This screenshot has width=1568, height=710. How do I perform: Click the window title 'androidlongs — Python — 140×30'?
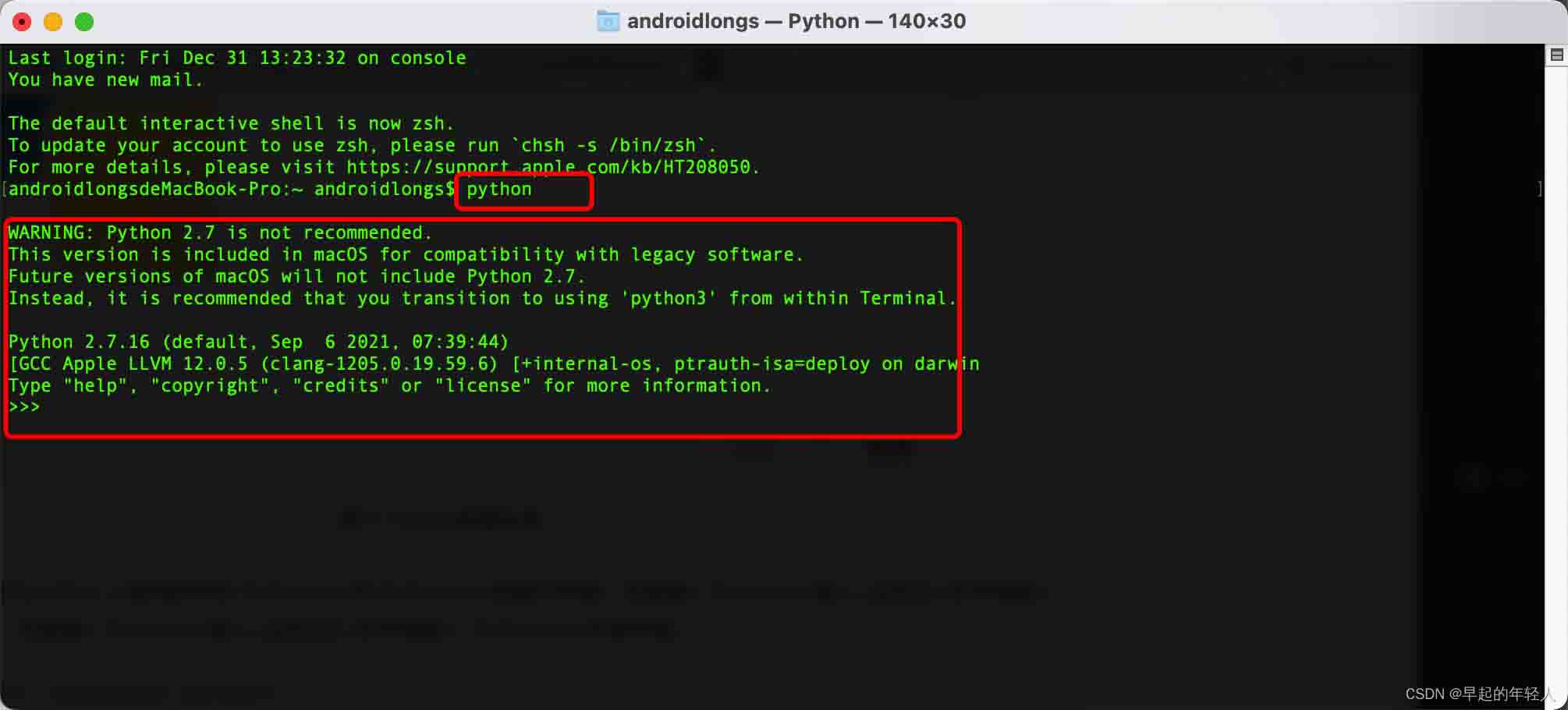click(796, 21)
